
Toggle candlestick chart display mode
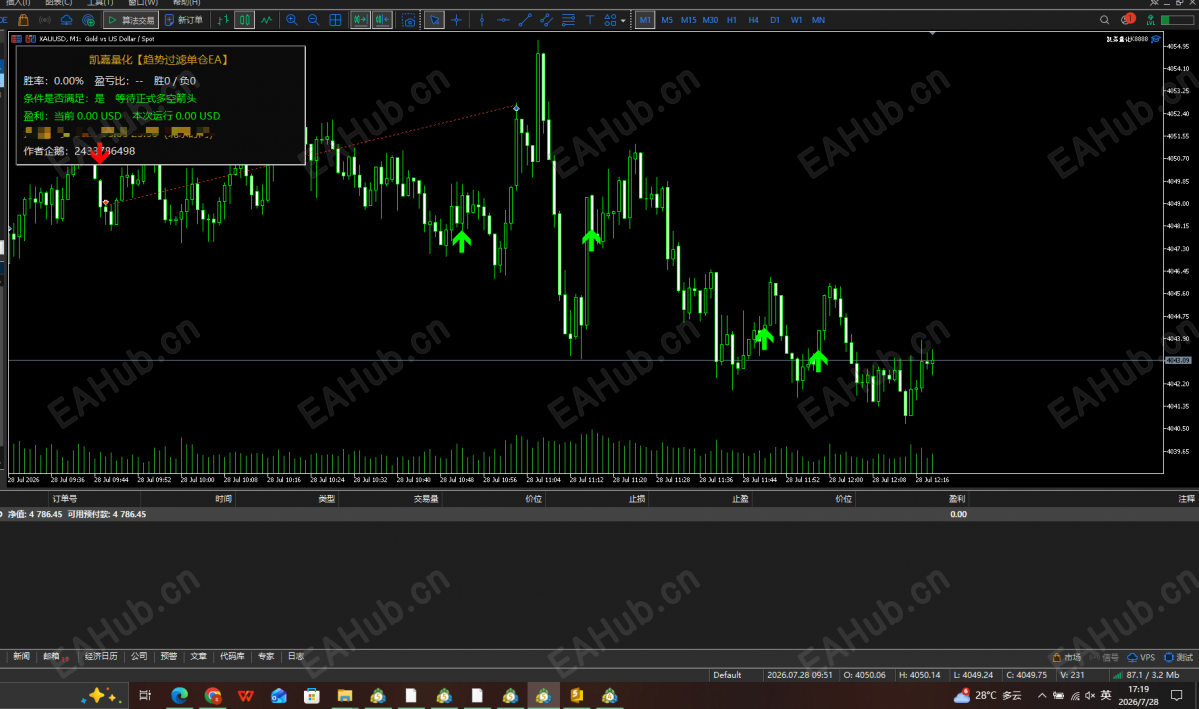[x=244, y=20]
